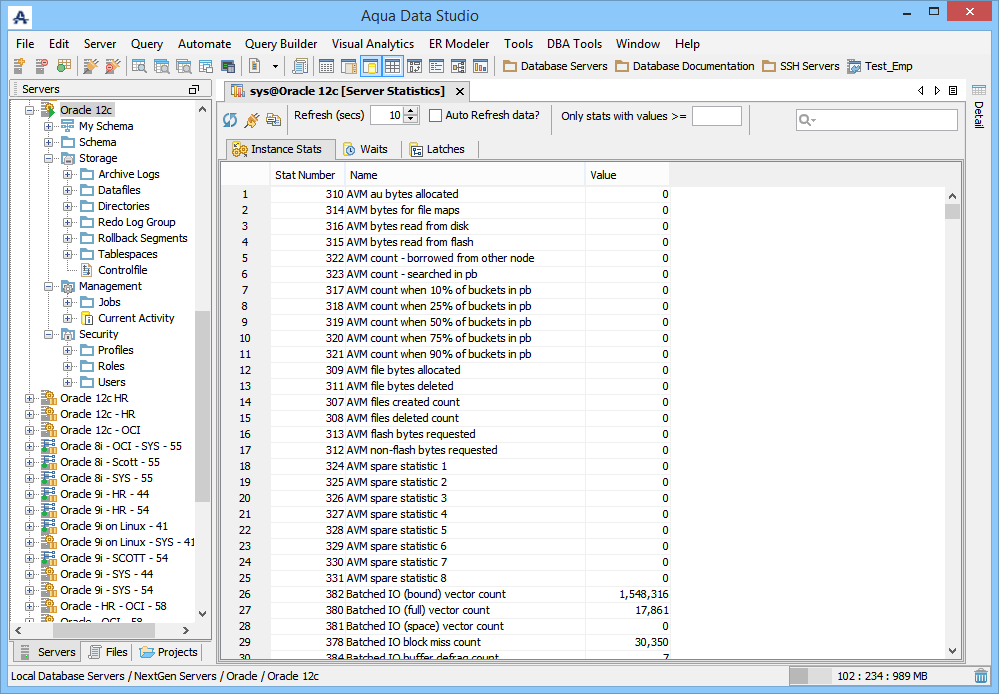Screen dimensions: 999x694
Task: Open the Projects tab at bottom left
Action: coord(168,652)
